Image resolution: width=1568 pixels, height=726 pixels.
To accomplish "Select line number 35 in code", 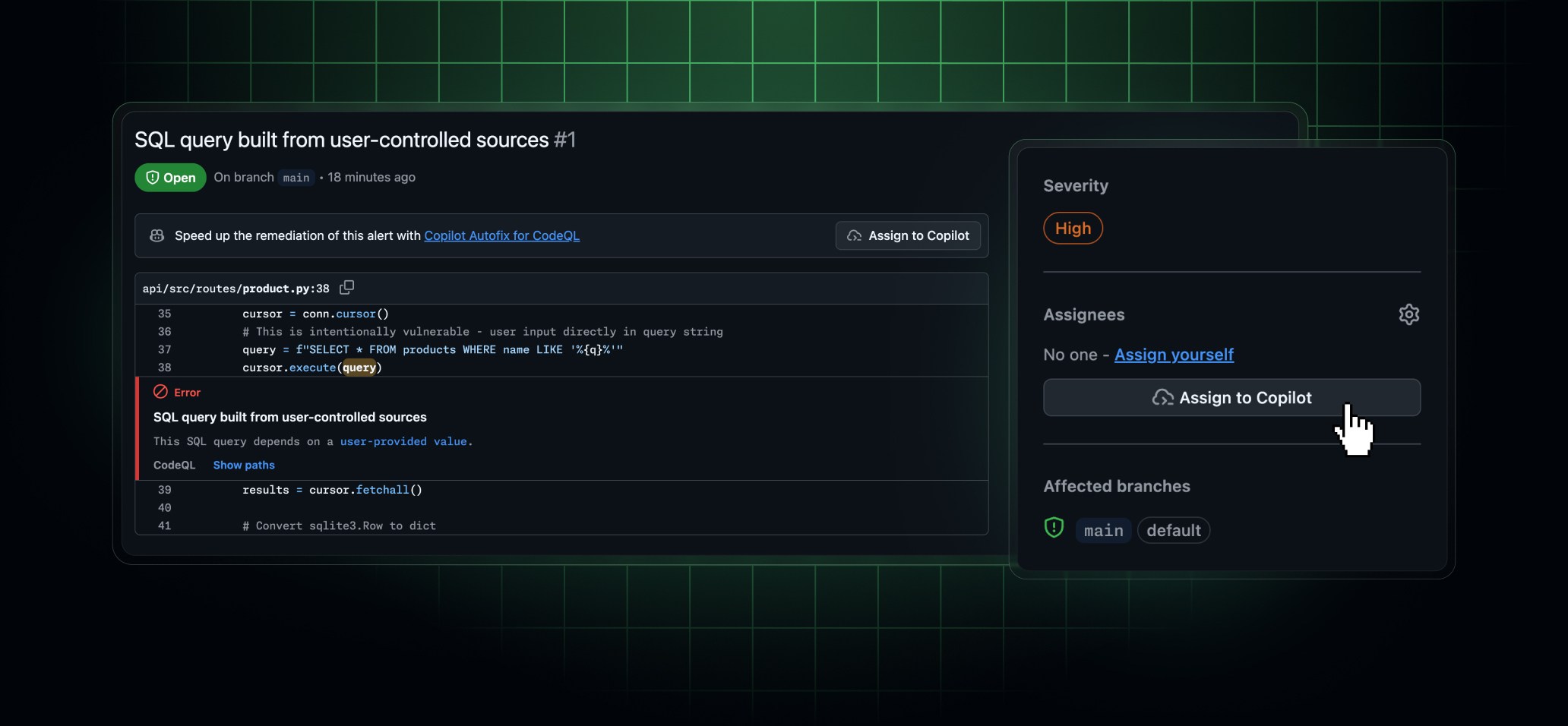I will tap(164, 314).
